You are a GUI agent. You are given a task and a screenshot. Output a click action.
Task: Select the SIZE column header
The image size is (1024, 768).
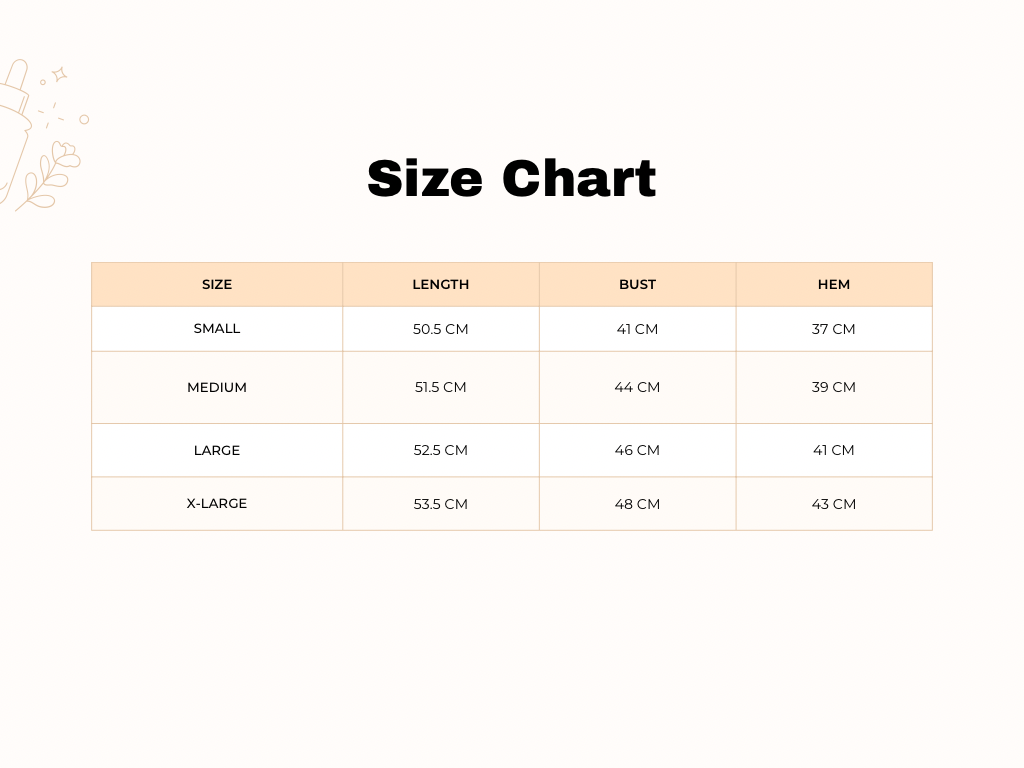[x=217, y=284]
